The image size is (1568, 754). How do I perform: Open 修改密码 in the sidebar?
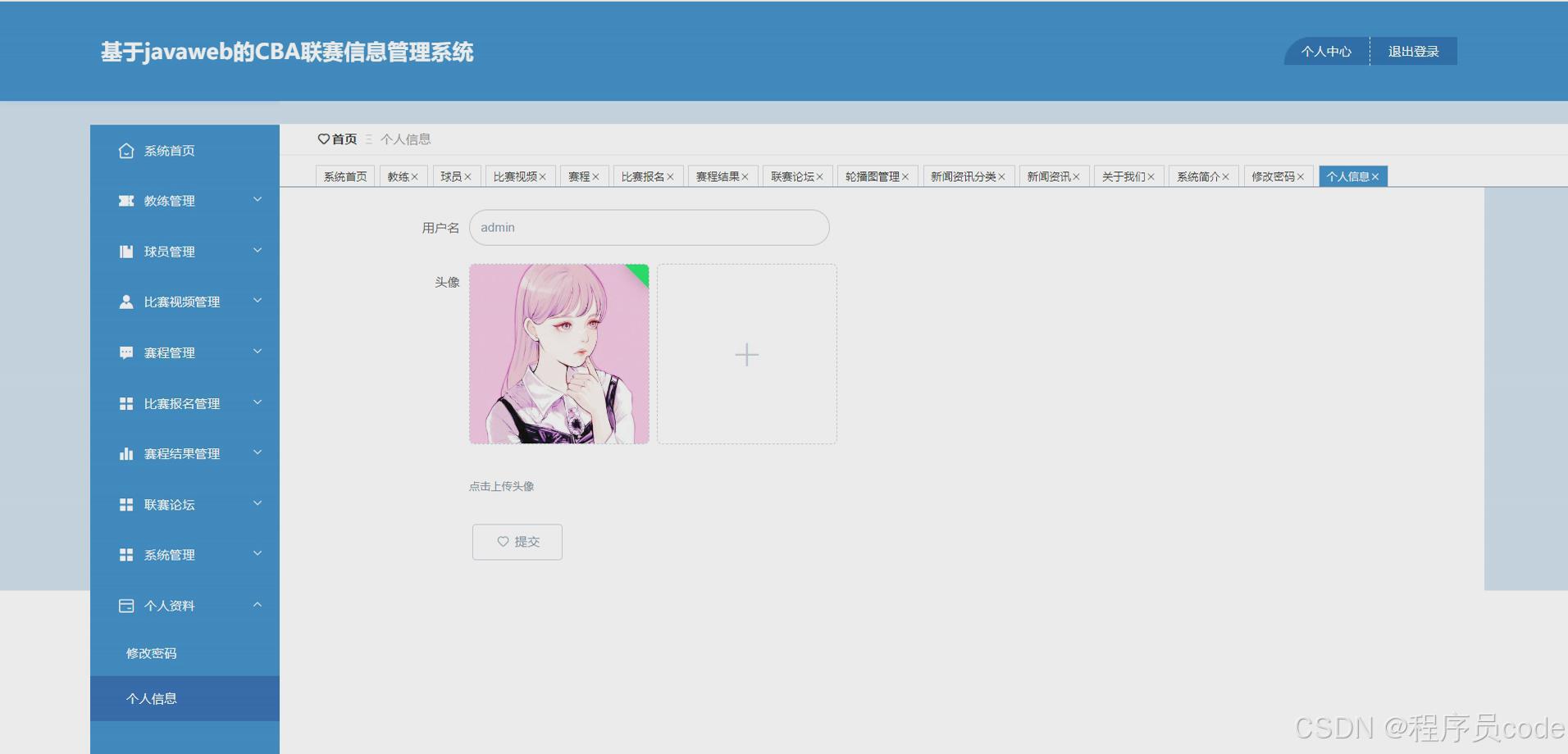point(185,653)
